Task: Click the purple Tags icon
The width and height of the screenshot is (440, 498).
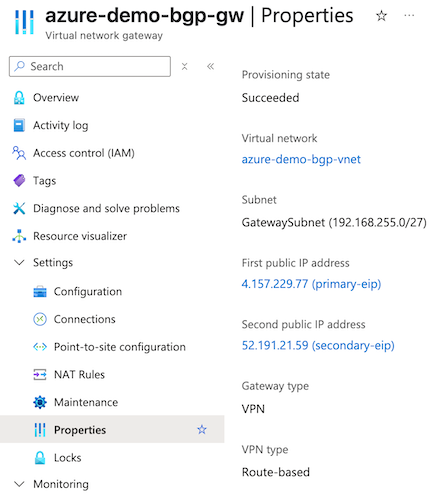Action: 19,181
